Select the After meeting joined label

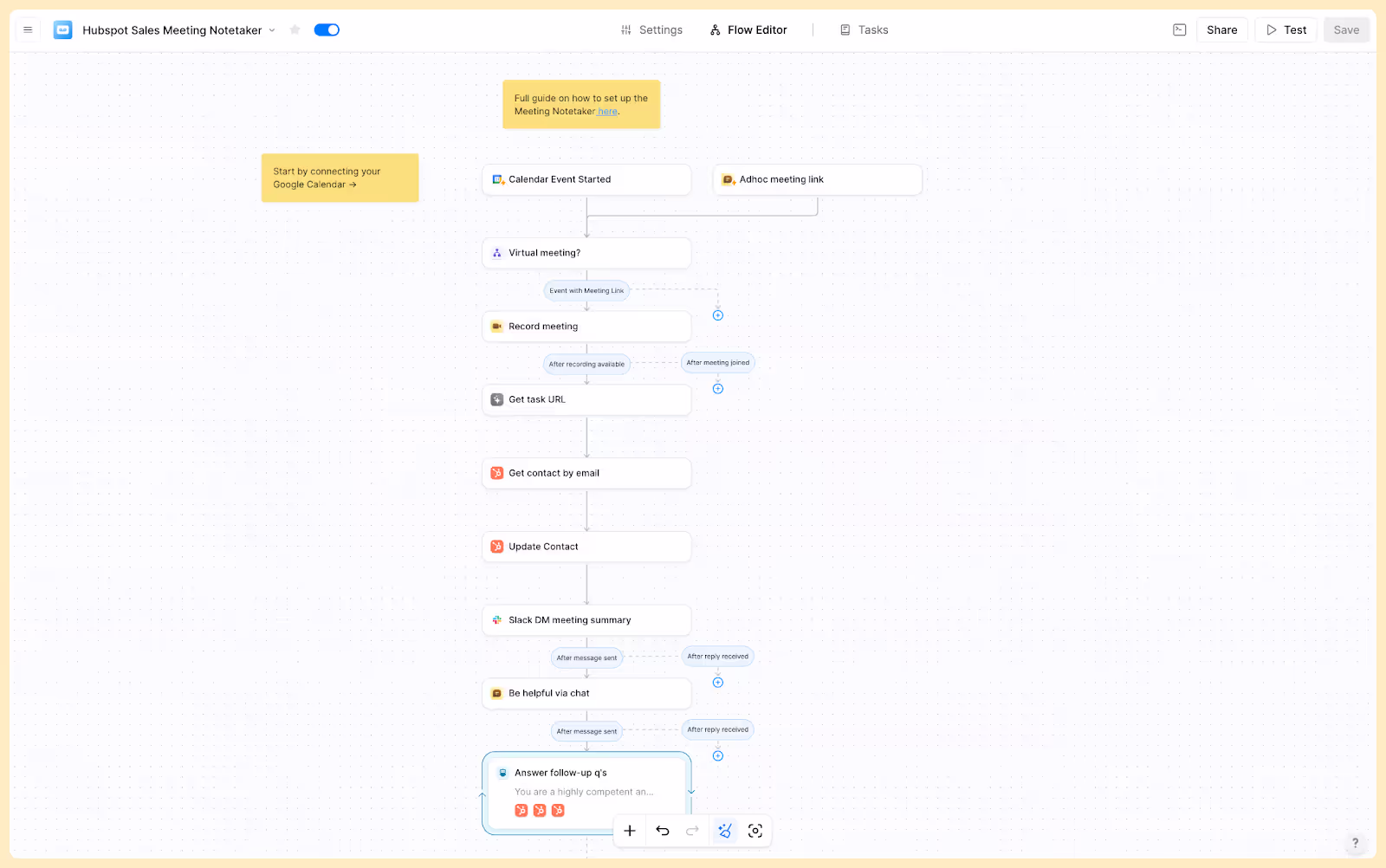click(718, 363)
